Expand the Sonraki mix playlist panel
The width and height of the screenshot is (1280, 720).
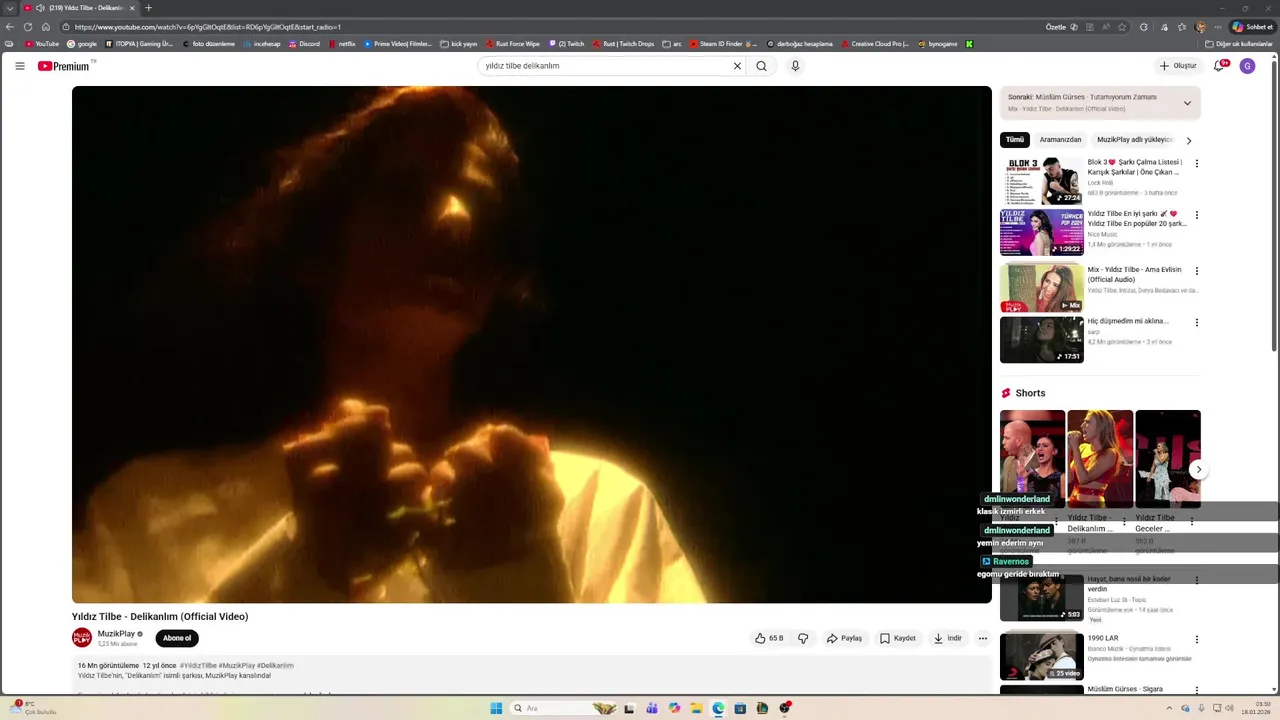click(1187, 103)
